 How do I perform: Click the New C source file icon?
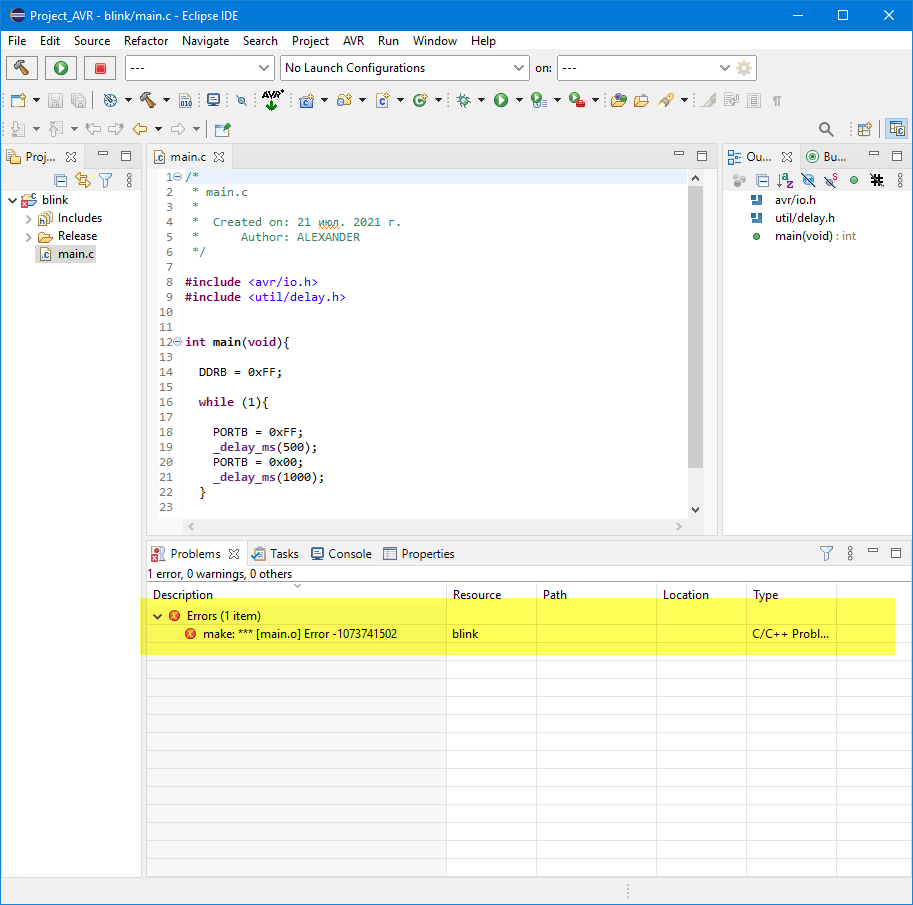point(383,100)
